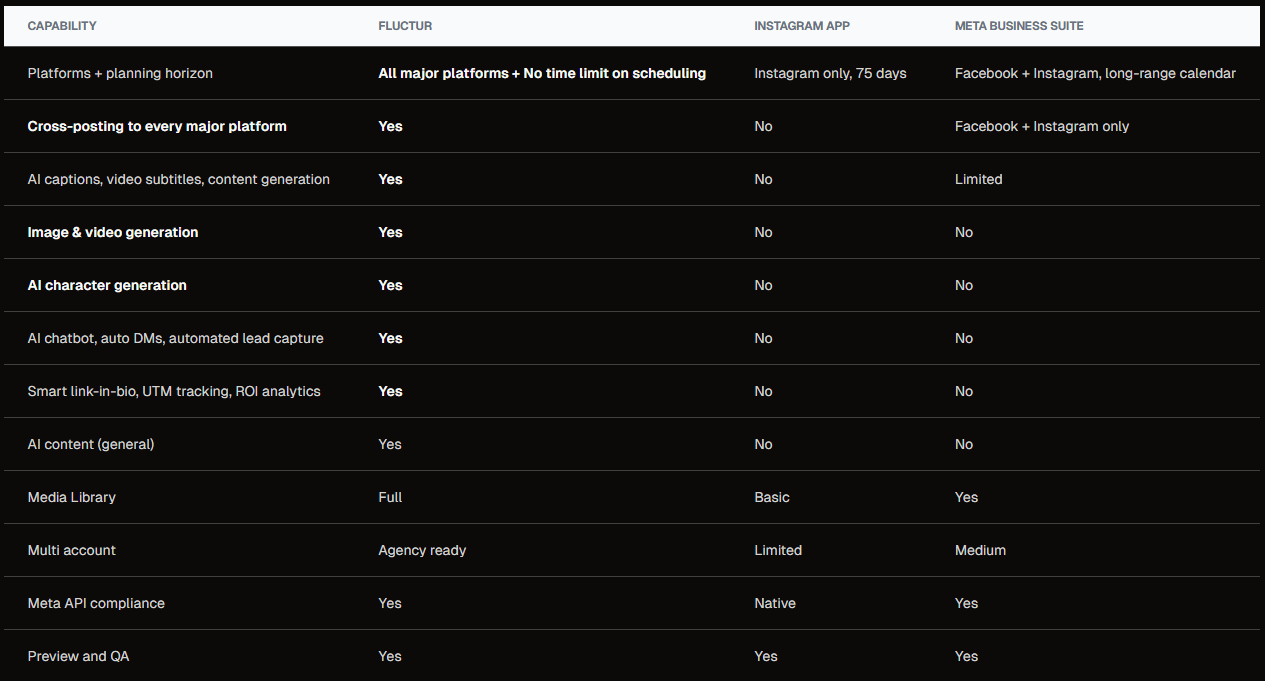Select Meta Business Suite 'Yes' for Media Library
Viewport: 1265px width, 681px height.
[x=967, y=497]
